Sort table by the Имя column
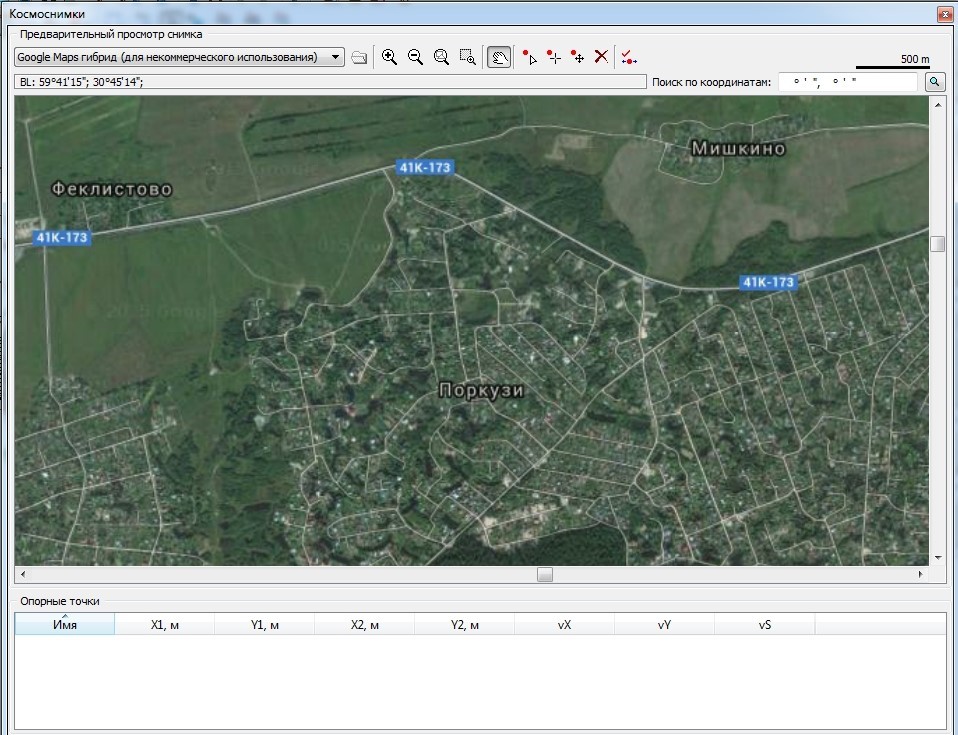Viewport: 958px width, 735px height. pos(65,625)
